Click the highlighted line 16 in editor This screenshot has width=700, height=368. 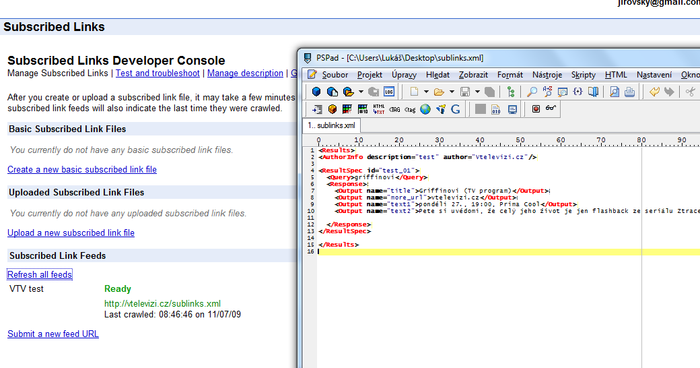508,252
